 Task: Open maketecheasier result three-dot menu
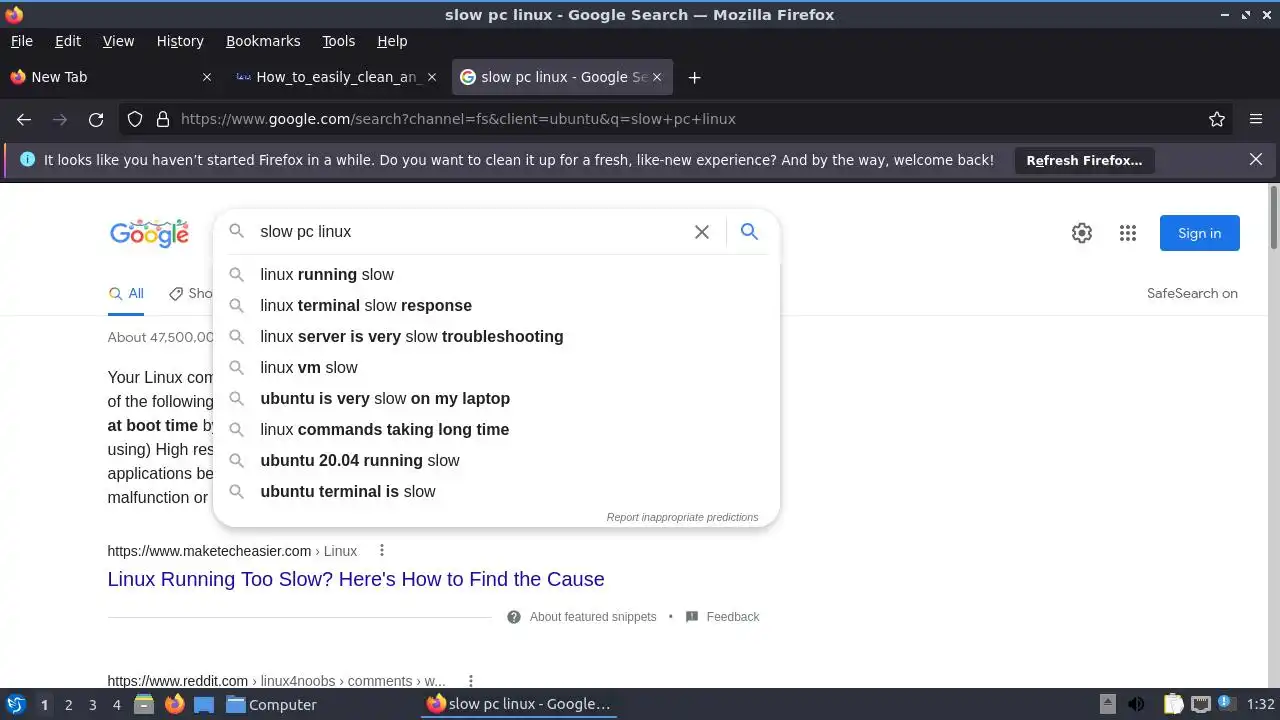coord(382,551)
